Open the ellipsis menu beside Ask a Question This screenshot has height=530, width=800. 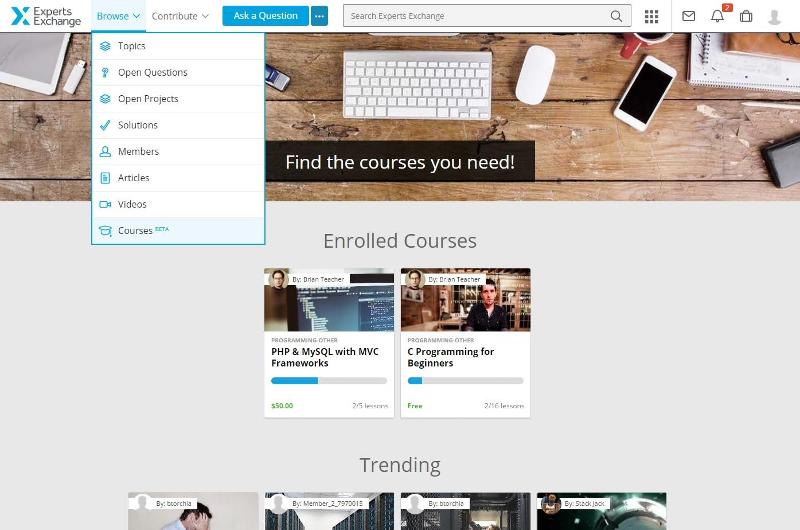(x=319, y=16)
